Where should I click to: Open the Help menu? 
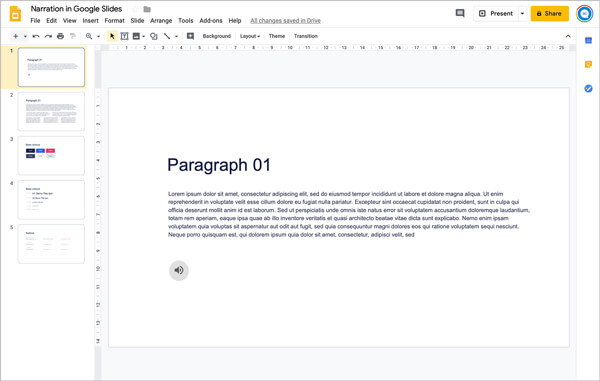tap(235, 21)
